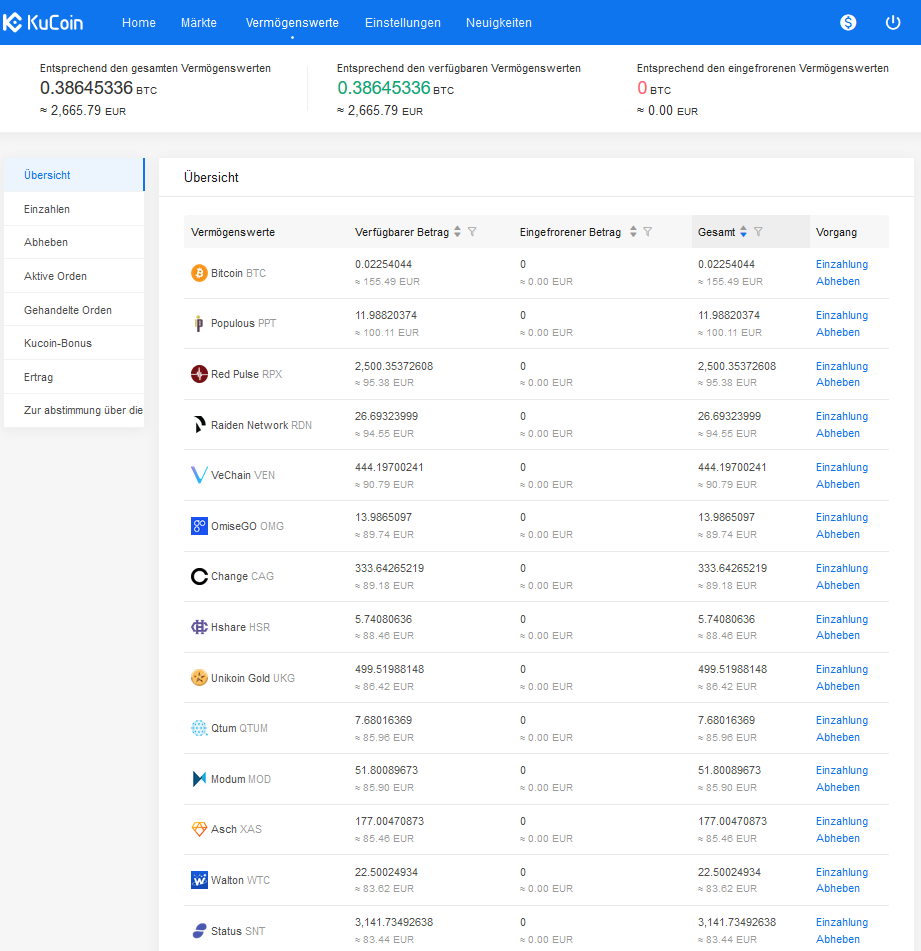921x951 pixels.
Task: Click Einzahlung for Status SNT
Action: click(842, 922)
